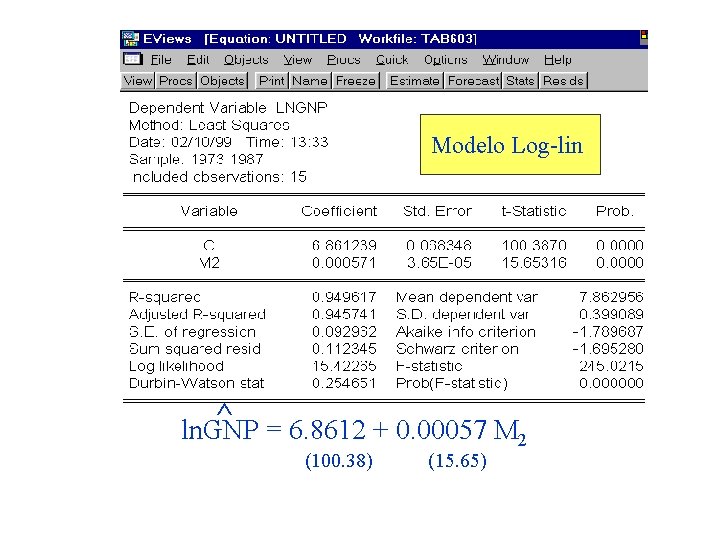This screenshot has width=720, height=540.
Task: Open the View menu in menu bar
Action: (298, 60)
